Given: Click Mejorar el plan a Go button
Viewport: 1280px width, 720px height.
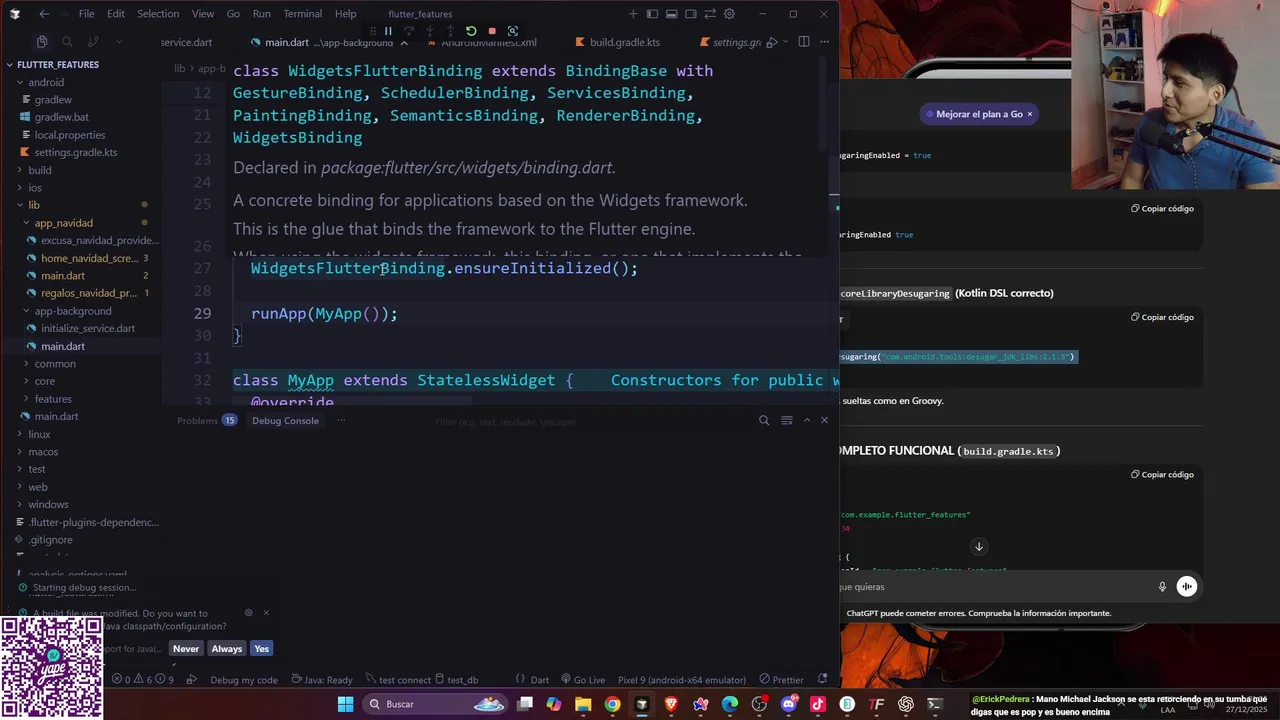Looking at the screenshot, I should tap(973, 114).
